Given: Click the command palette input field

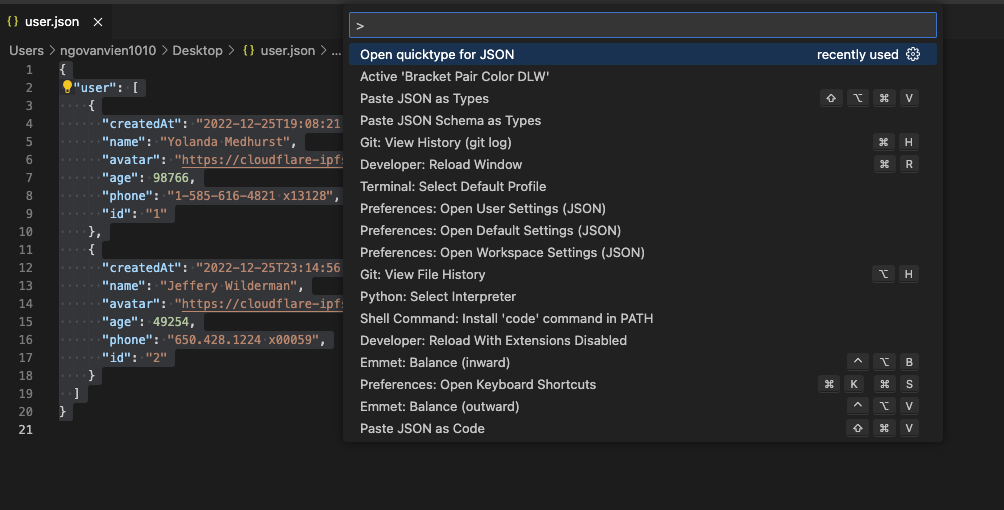Looking at the screenshot, I should (x=643, y=25).
